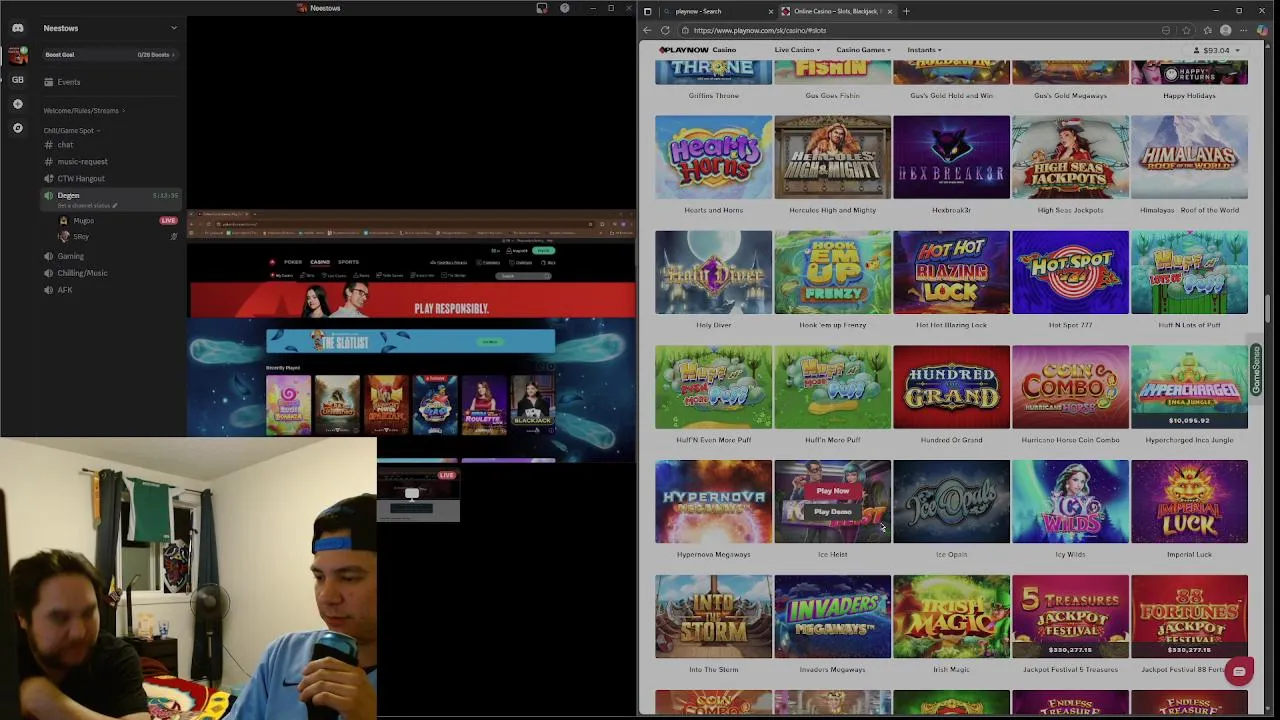Switch to the Online Casino browser tab
Screen dimensions: 1280x720
(x=836, y=11)
